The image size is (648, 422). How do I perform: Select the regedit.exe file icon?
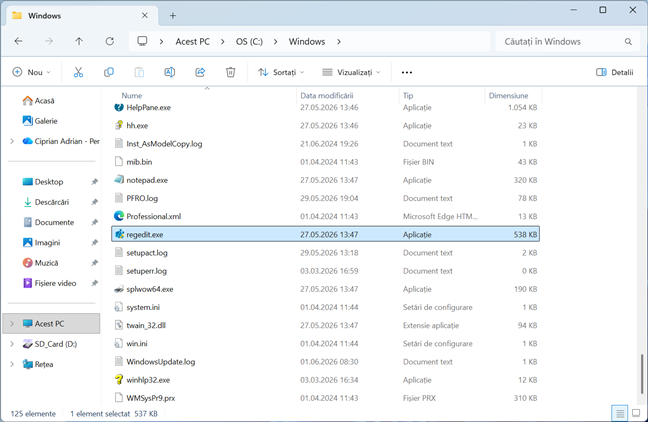click(119, 234)
